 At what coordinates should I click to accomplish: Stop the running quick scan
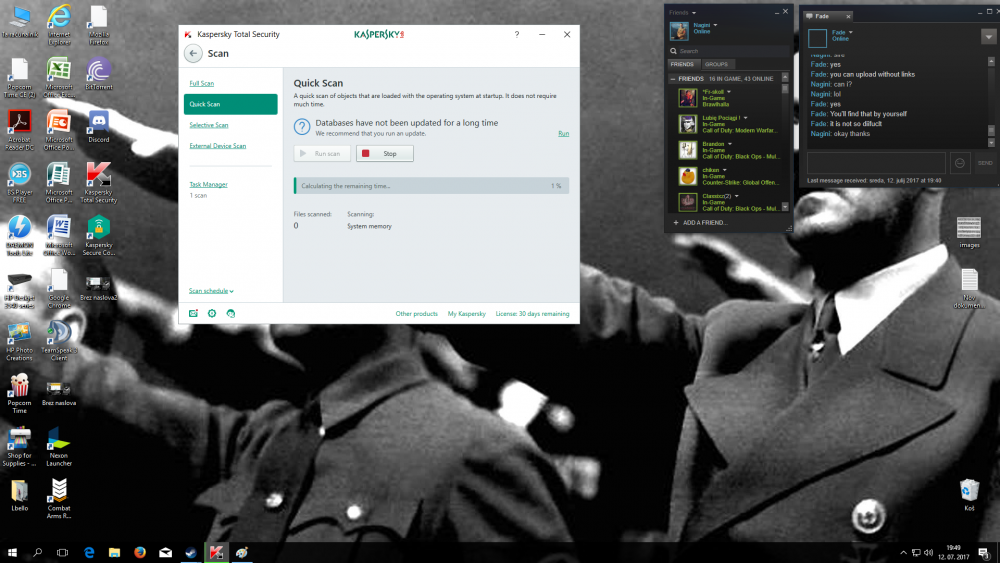coord(384,154)
